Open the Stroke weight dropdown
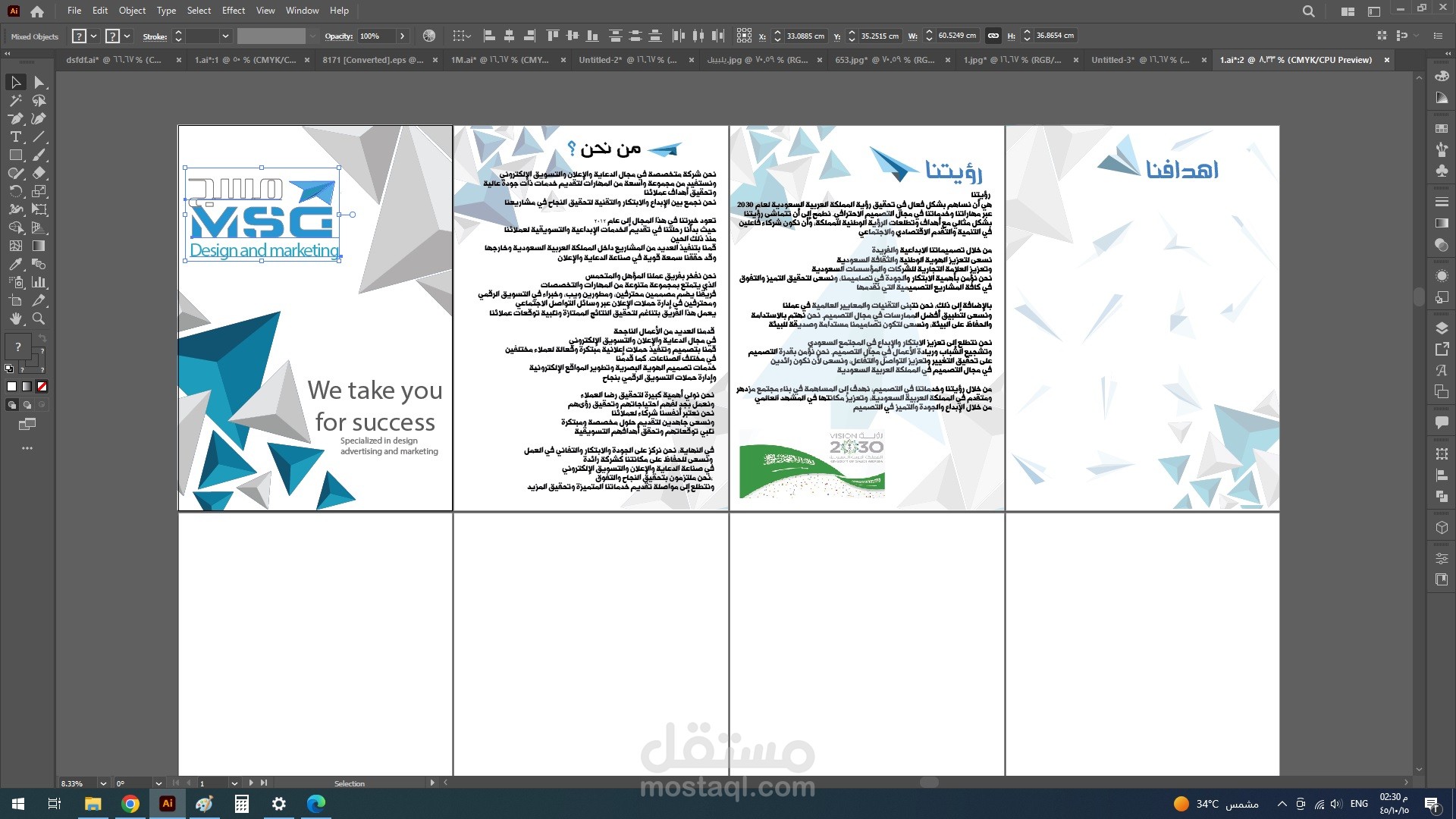The width and height of the screenshot is (1456, 819). (x=225, y=36)
